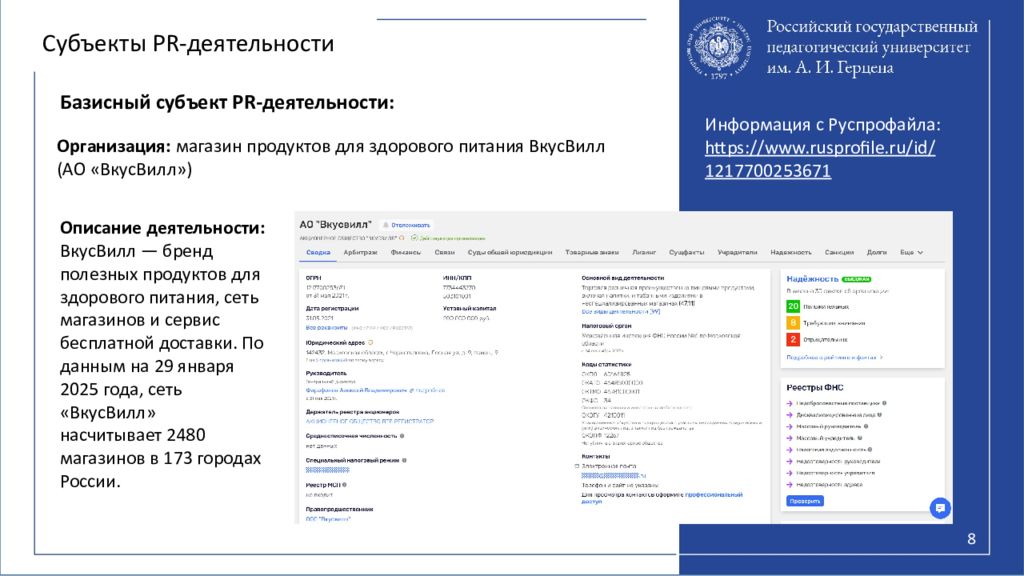Switch to the Финансы tab
The image size is (1024, 576).
point(406,252)
